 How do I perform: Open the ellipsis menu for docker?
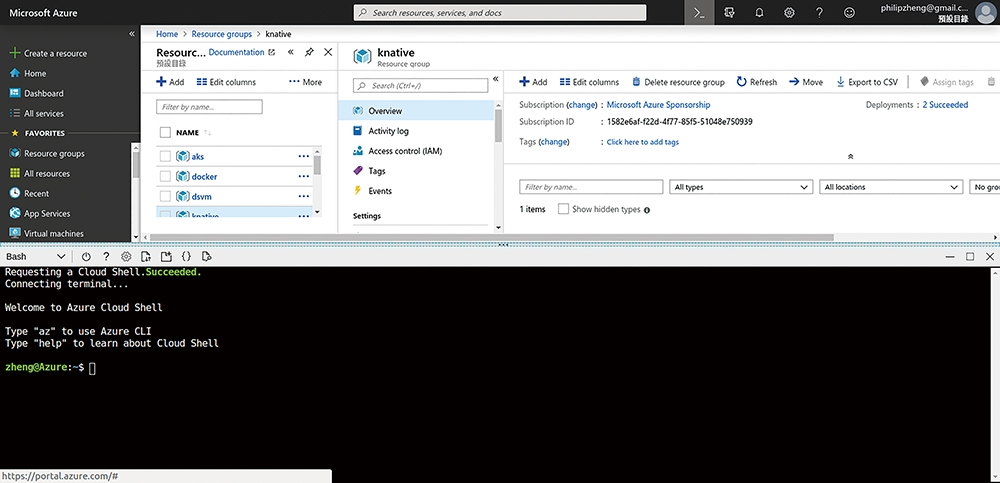pyautogui.click(x=304, y=177)
